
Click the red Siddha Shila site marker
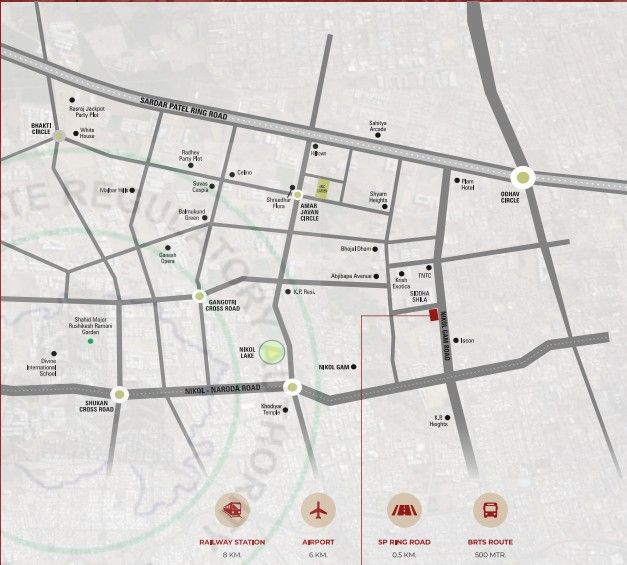pos(433,315)
